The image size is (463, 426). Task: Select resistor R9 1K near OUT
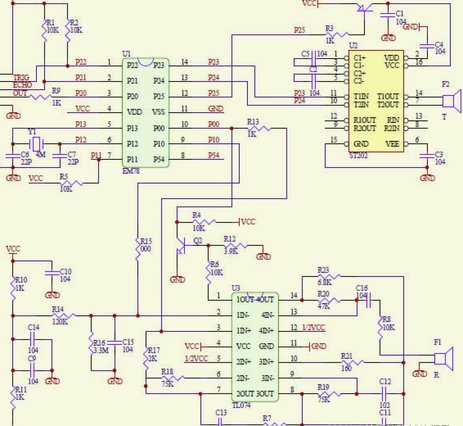[x=41, y=97]
